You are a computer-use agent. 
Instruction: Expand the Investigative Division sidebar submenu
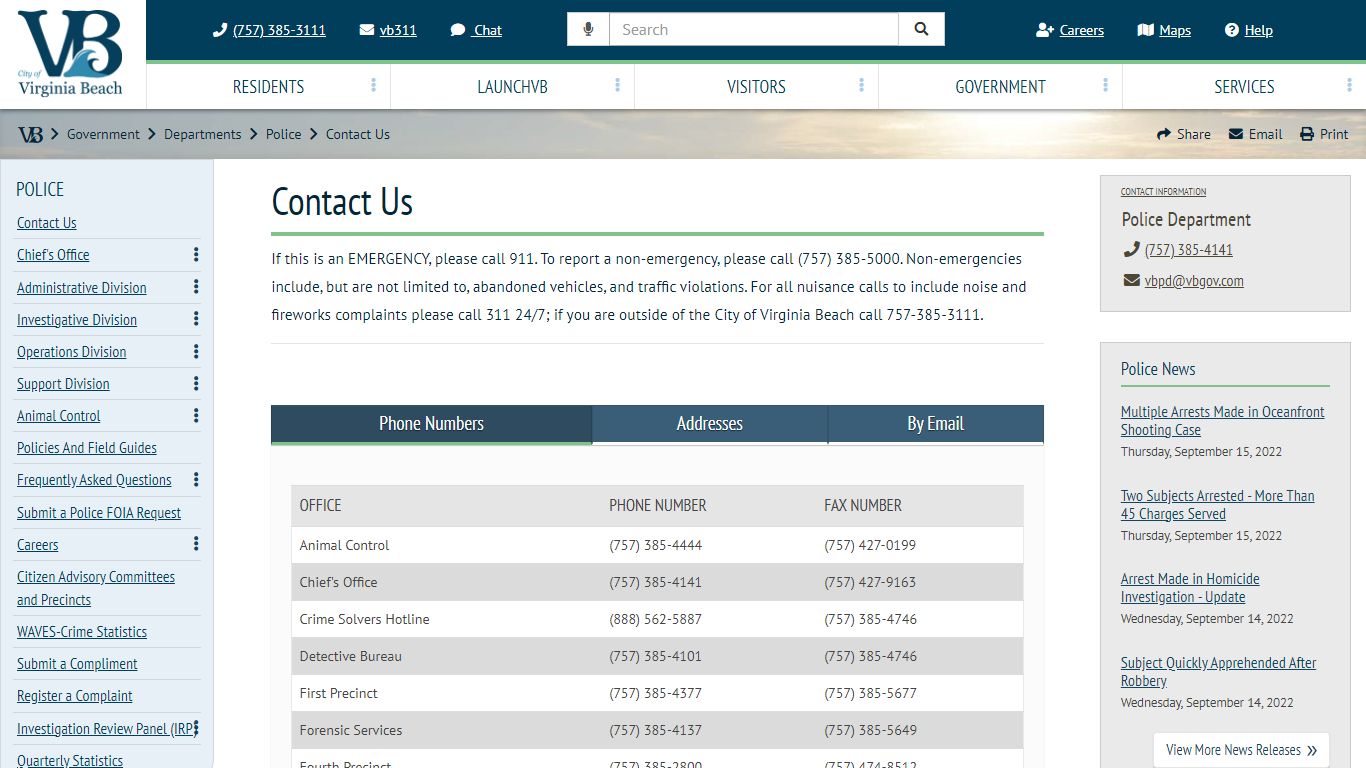click(196, 319)
